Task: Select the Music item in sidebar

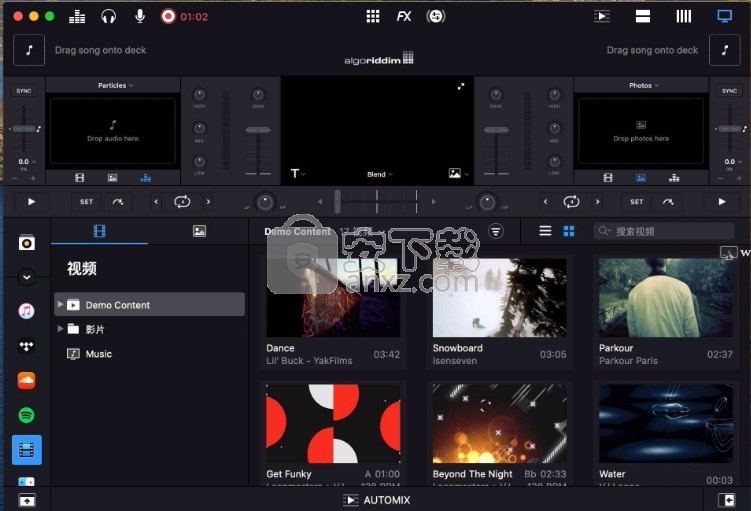Action: coord(98,354)
